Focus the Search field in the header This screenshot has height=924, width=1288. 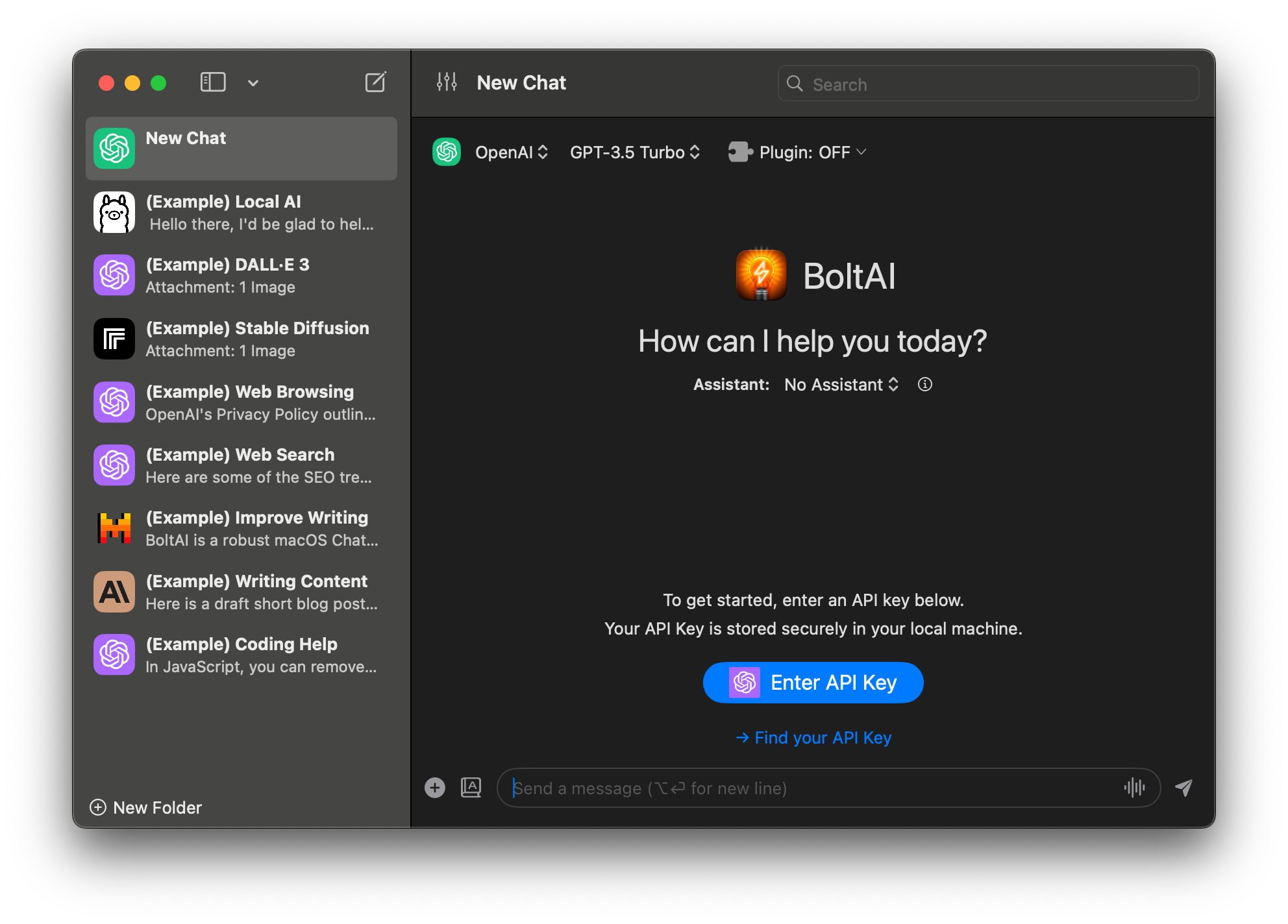tap(988, 84)
